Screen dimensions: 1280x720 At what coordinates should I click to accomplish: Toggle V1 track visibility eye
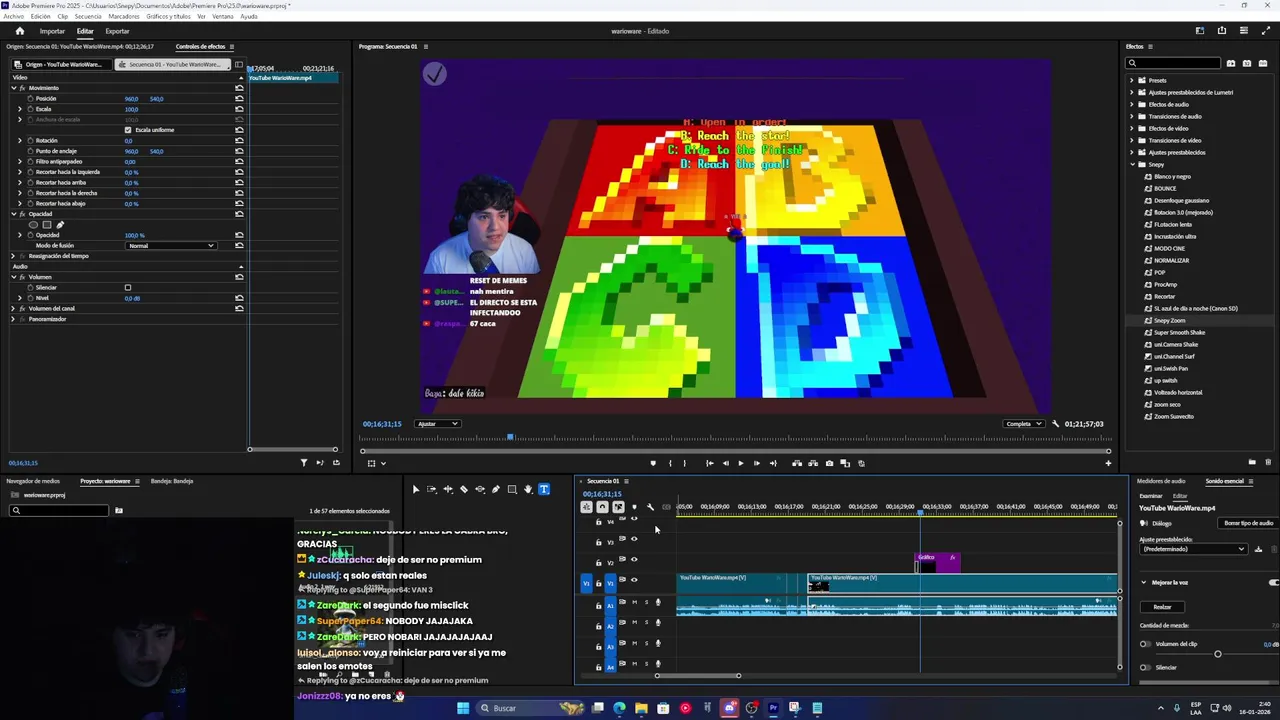(634, 580)
